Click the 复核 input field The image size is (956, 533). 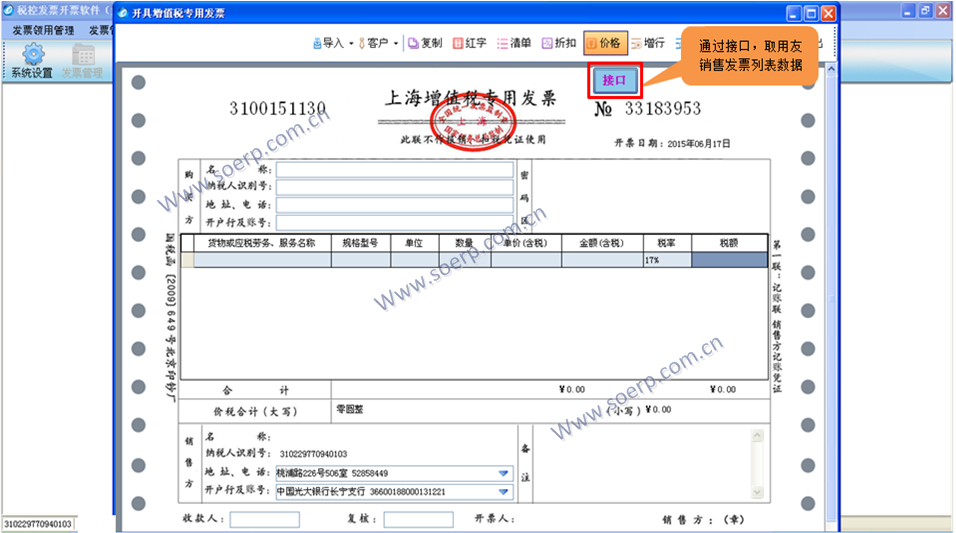[418, 520]
